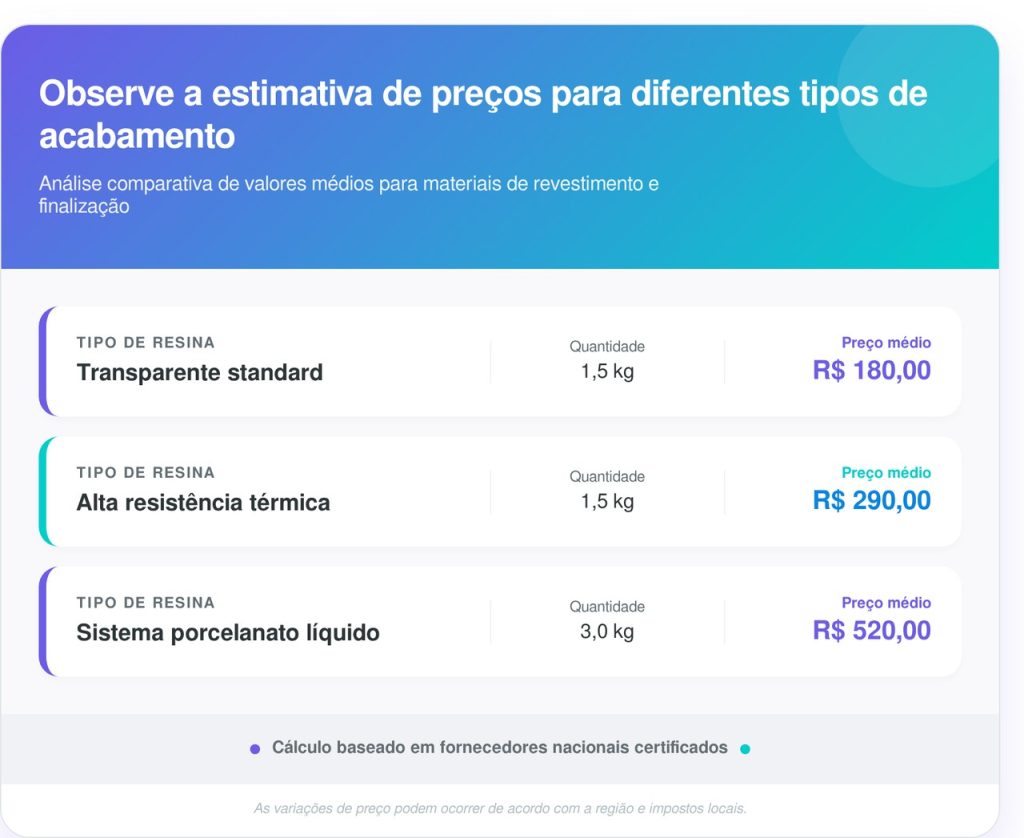Click the 1,5 kg quantity for Alta resistência térmica
Viewport: 1024px width, 838px height.
(x=607, y=502)
